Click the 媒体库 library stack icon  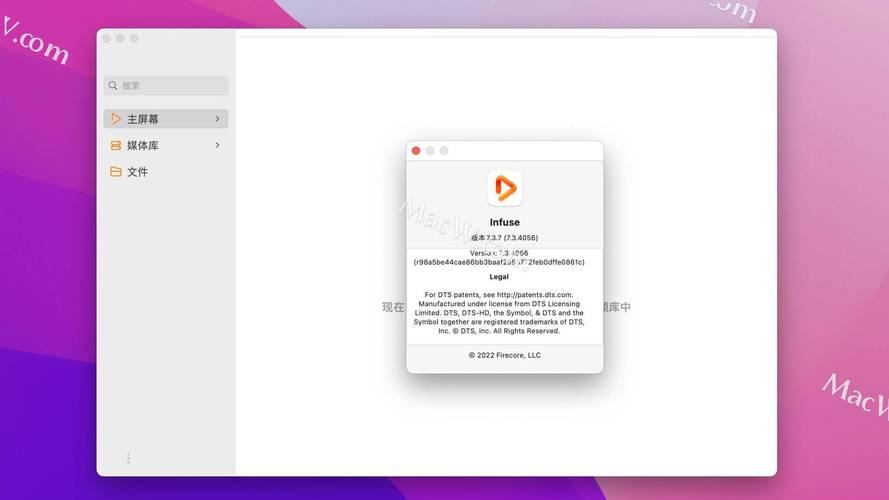coord(116,145)
